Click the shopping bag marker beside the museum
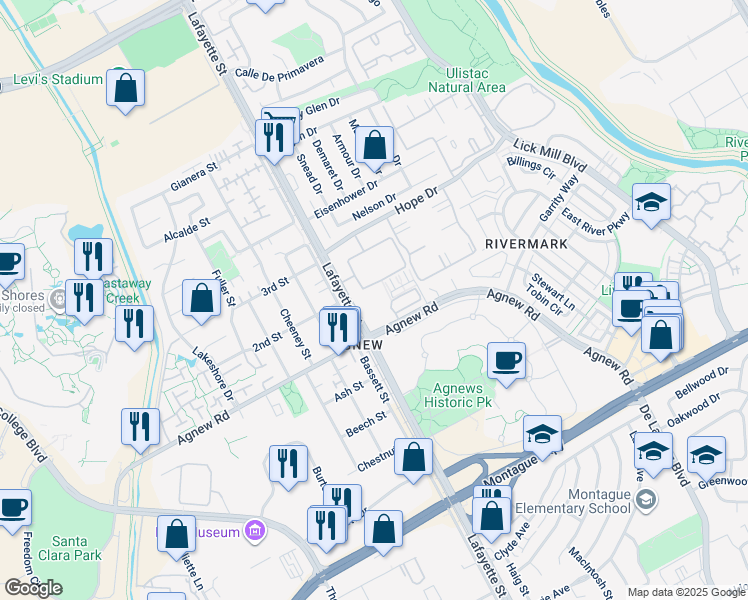Viewport: 748px width, 600px height. click(x=177, y=534)
